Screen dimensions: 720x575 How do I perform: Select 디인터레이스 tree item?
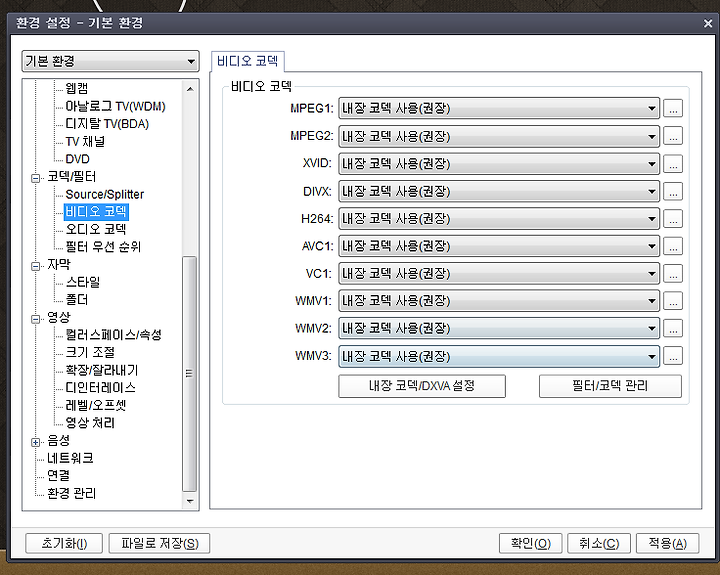tap(100, 388)
